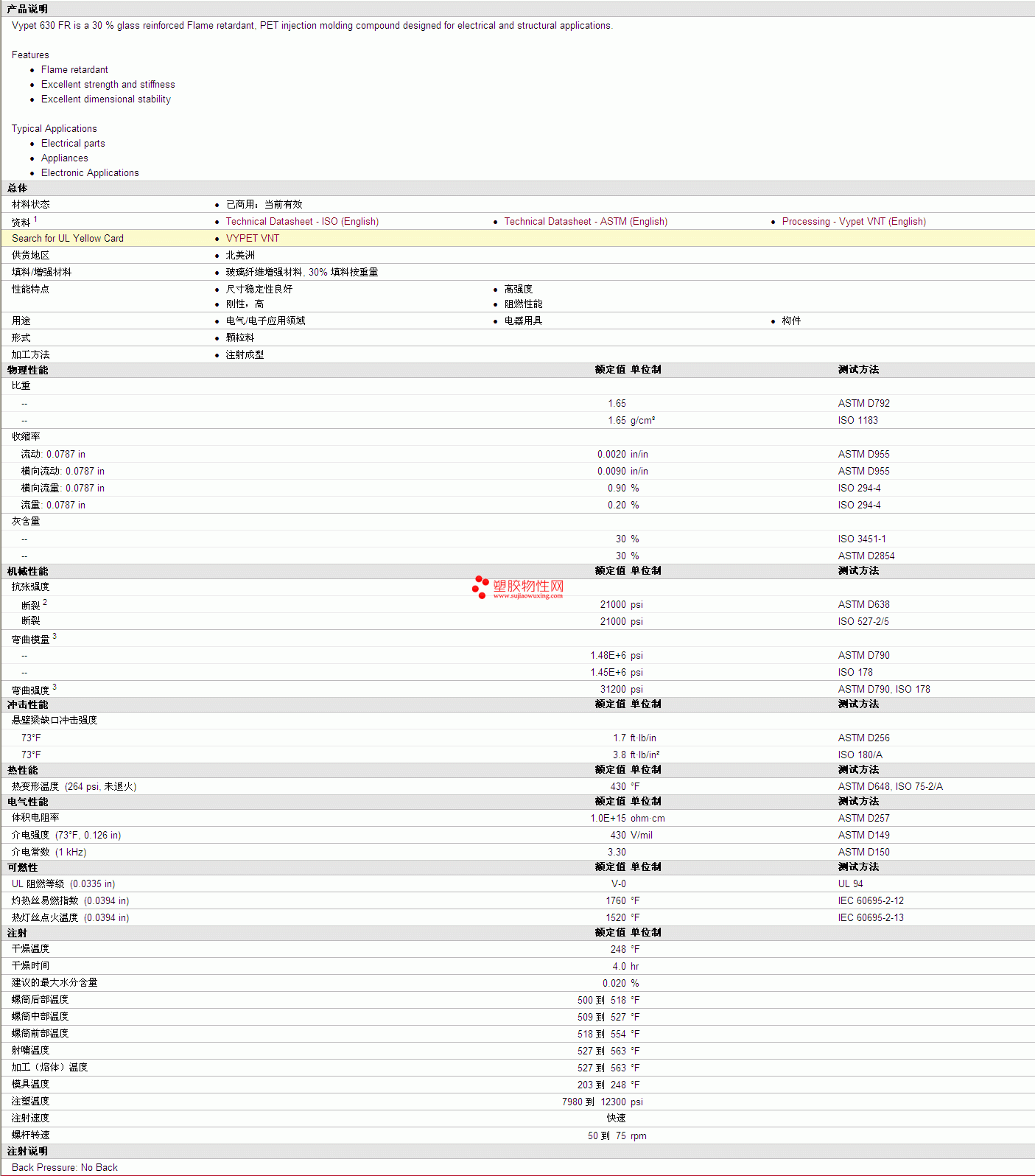
Task: Select the UL 94 test method
Action: point(850,883)
